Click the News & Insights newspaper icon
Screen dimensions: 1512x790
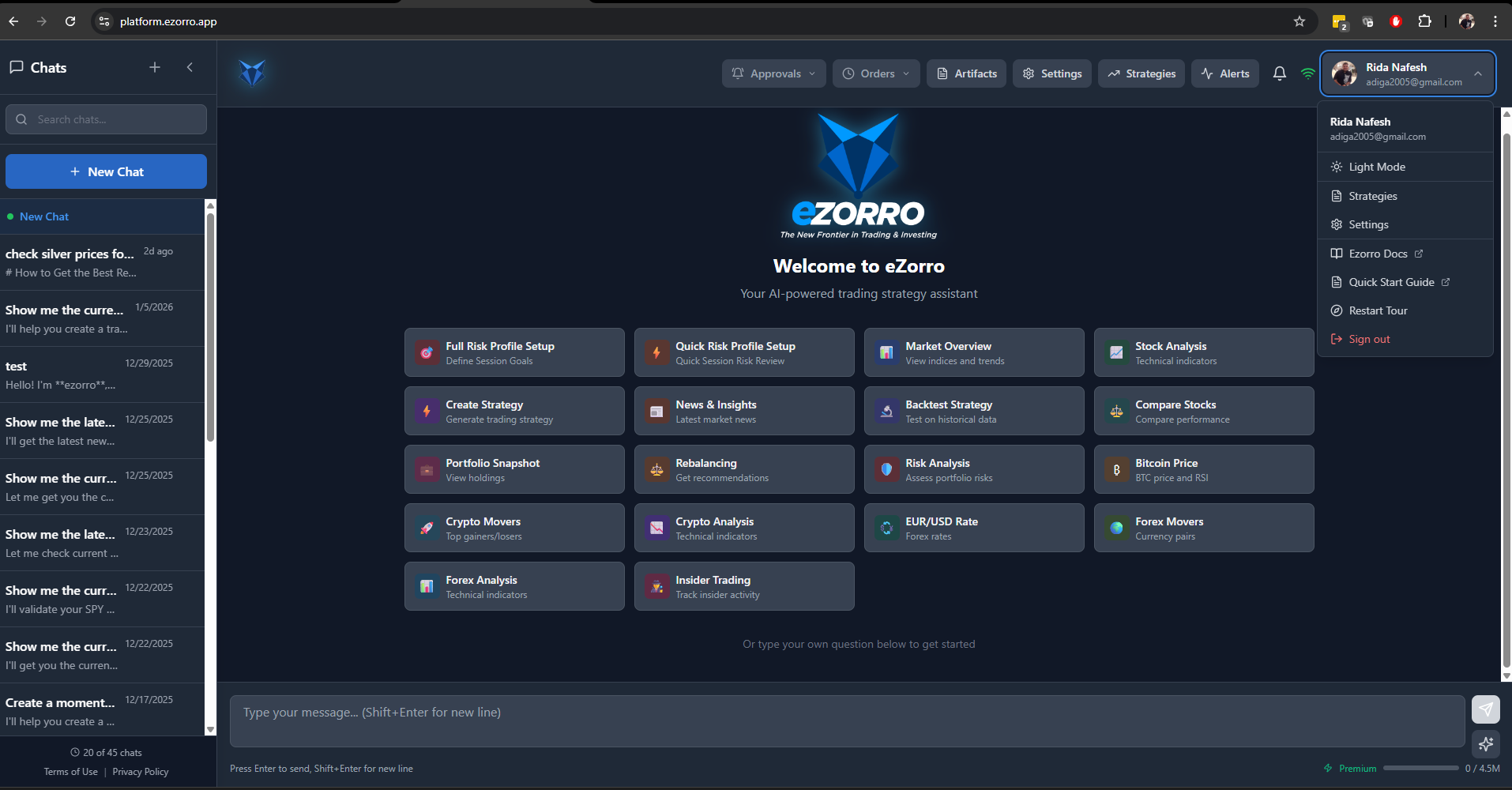(x=656, y=411)
